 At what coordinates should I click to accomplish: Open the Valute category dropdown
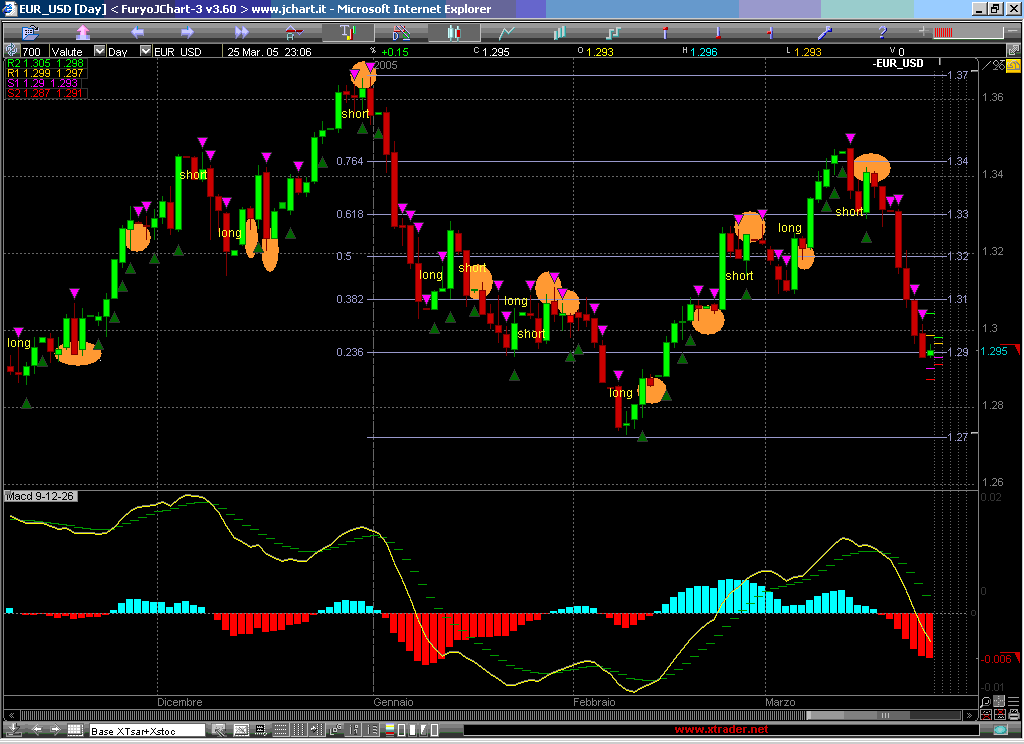[x=99, y=51]
